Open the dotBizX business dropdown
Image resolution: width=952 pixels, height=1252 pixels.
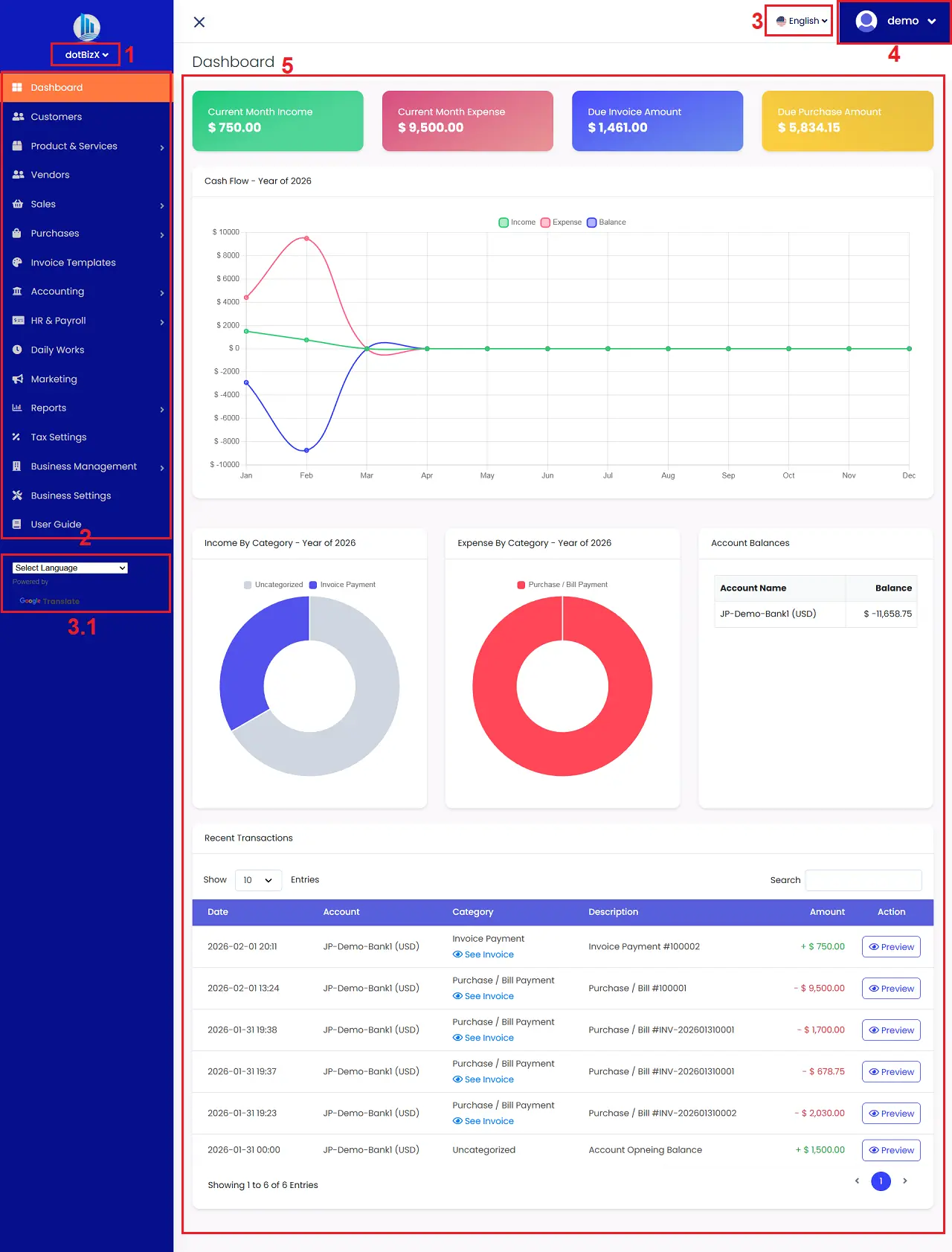point(86,54)
